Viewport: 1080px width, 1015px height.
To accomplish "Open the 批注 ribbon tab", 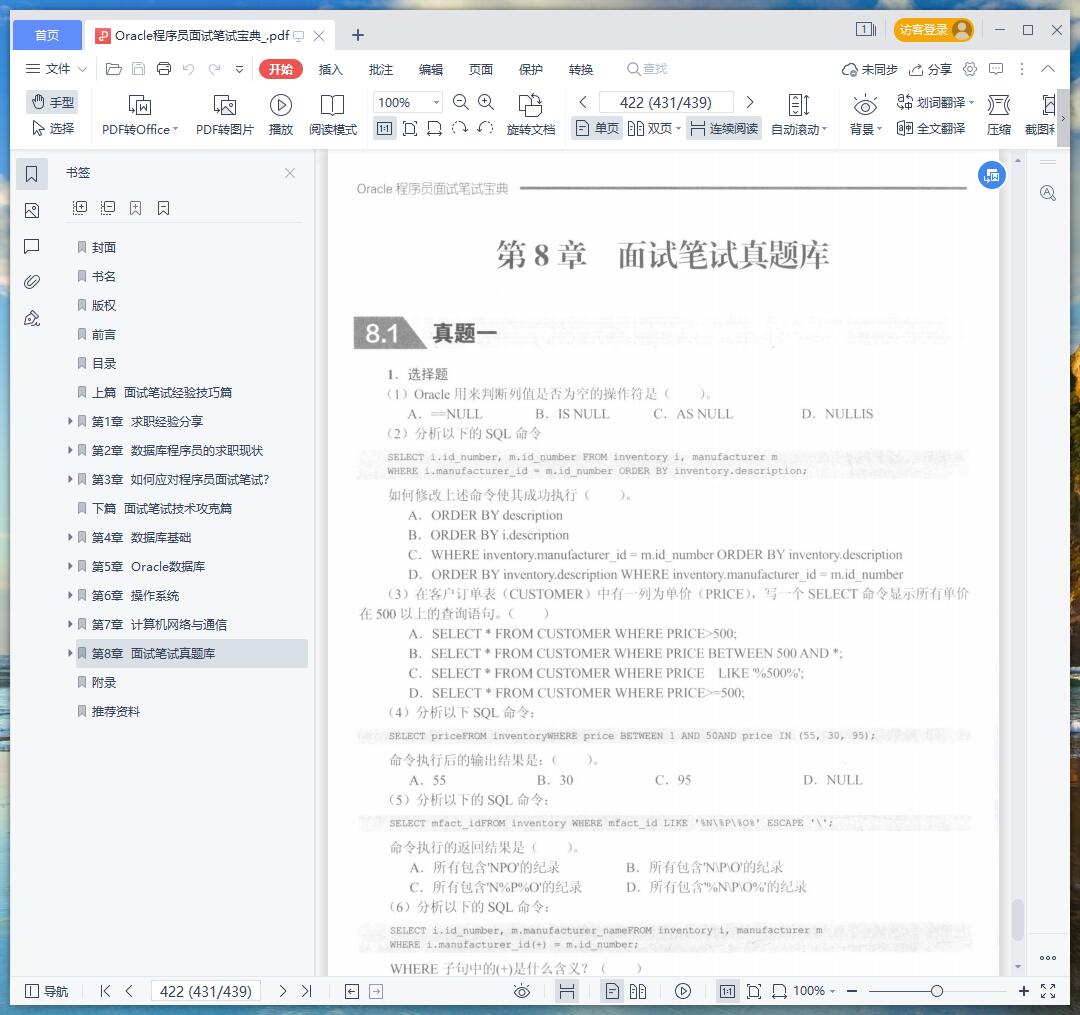I will point(381,69).
